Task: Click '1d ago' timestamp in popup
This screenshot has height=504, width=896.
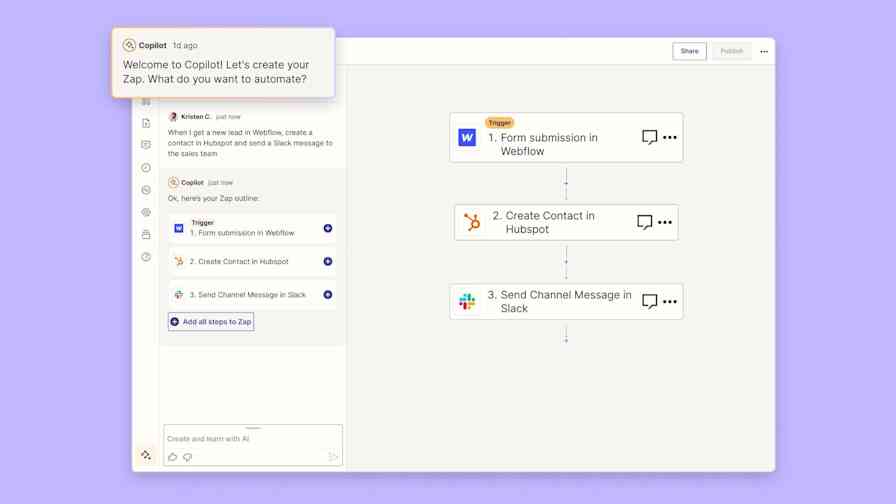Action: pyautogui.click(x=185, y=45)
